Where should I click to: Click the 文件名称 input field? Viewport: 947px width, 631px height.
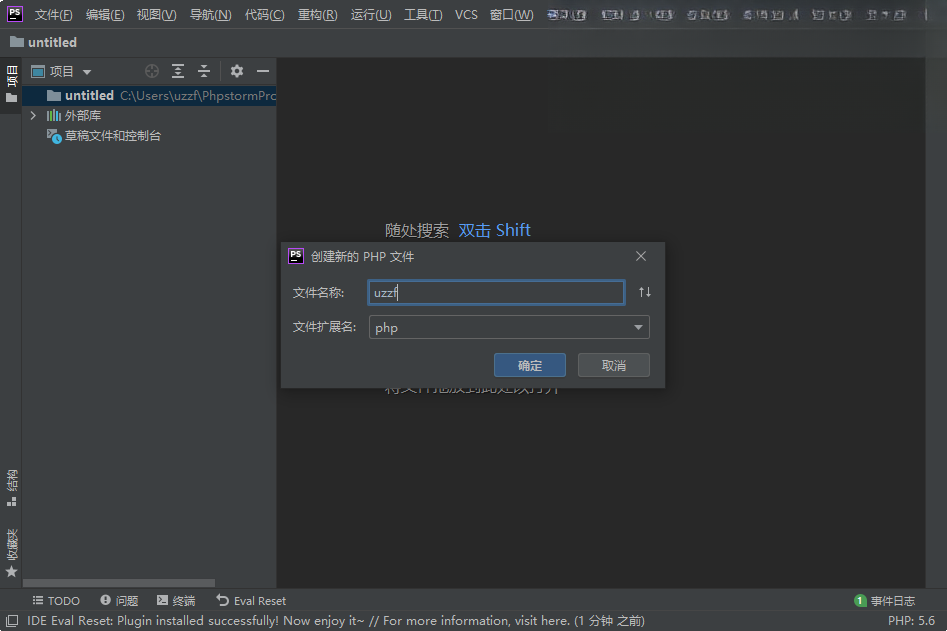[496, 292]
